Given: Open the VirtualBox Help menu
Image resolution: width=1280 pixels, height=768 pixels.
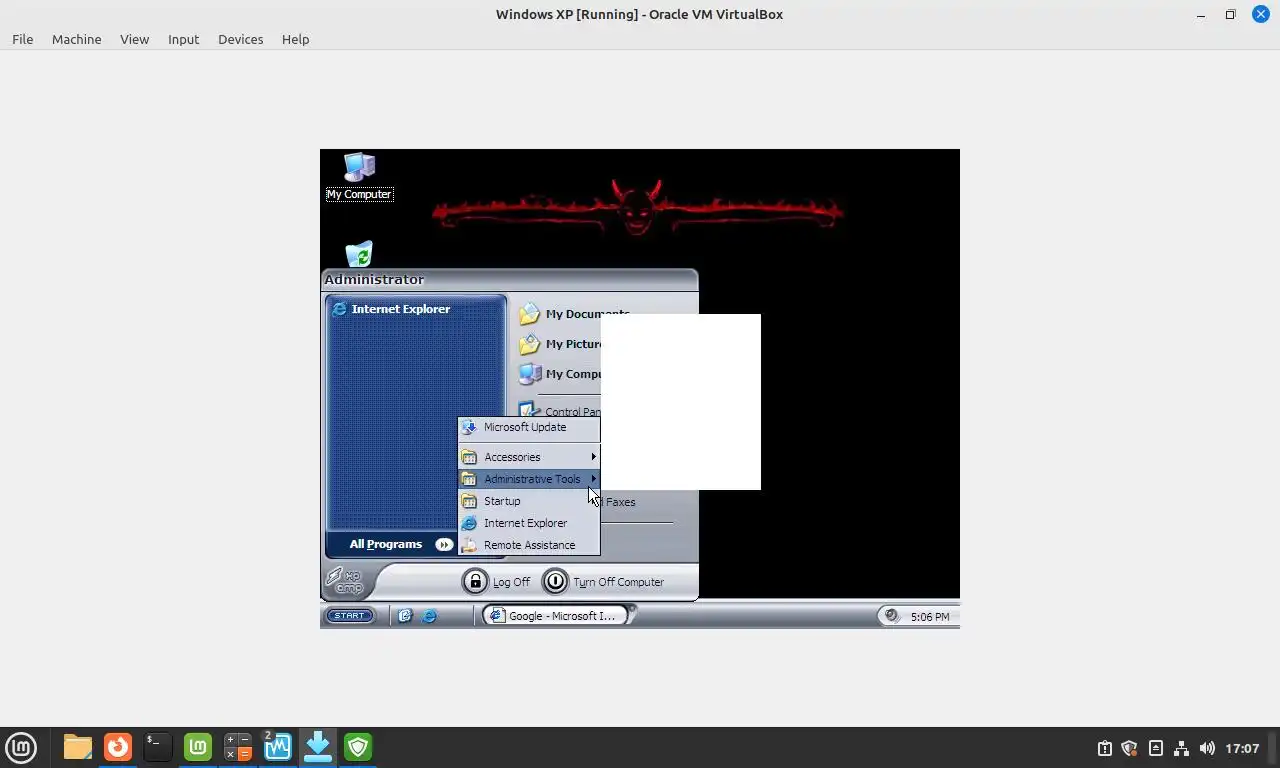Looking at the screenshot, I should click(x=295, y=39).
